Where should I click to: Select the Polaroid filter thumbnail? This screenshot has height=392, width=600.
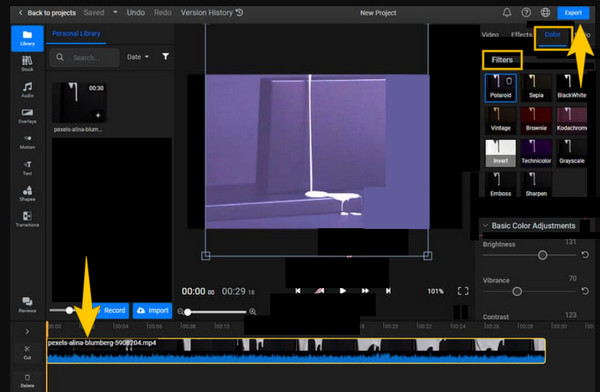click(x=501, y=87)
